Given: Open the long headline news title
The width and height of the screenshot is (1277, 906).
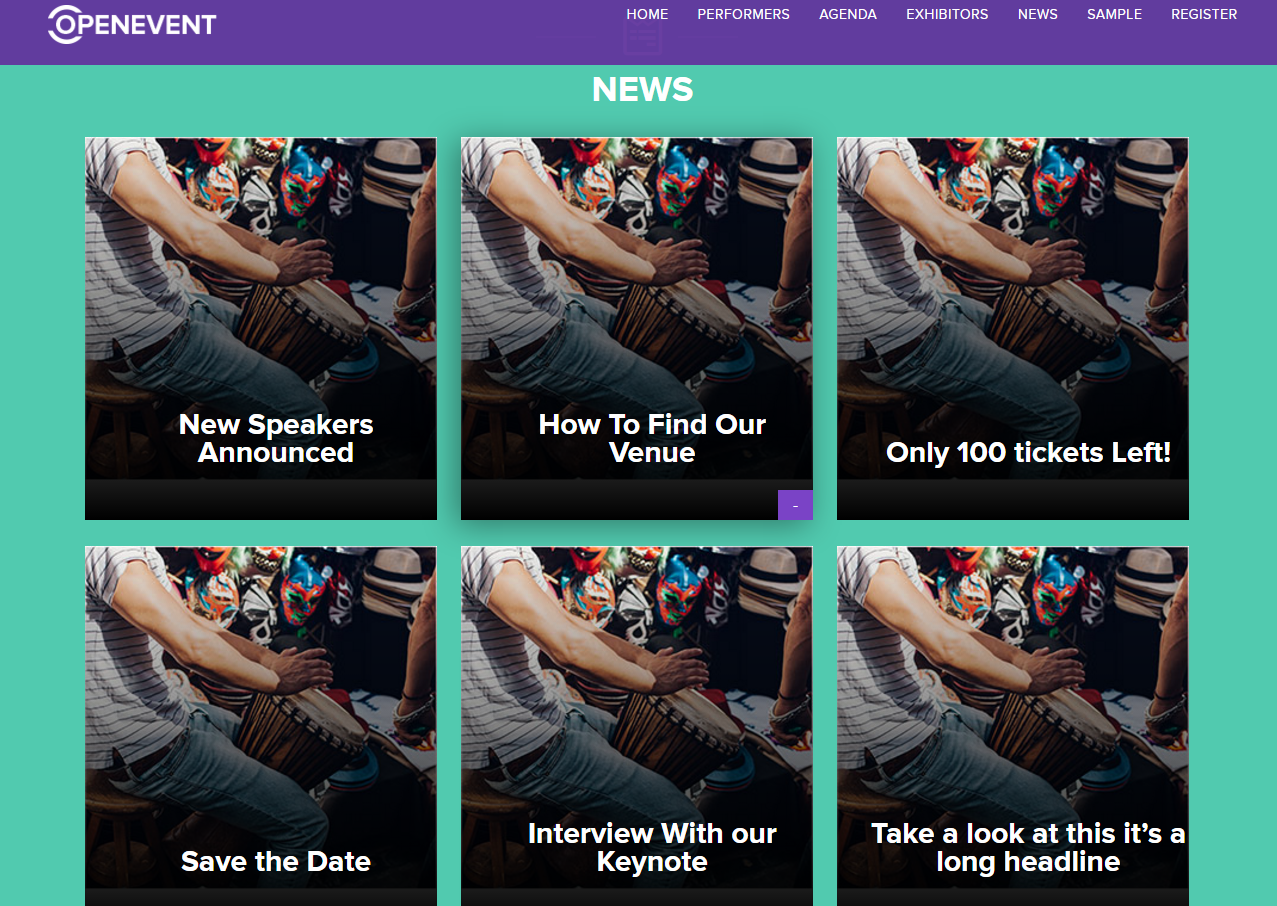Looking at the screenshot, I should [1028, 847].
